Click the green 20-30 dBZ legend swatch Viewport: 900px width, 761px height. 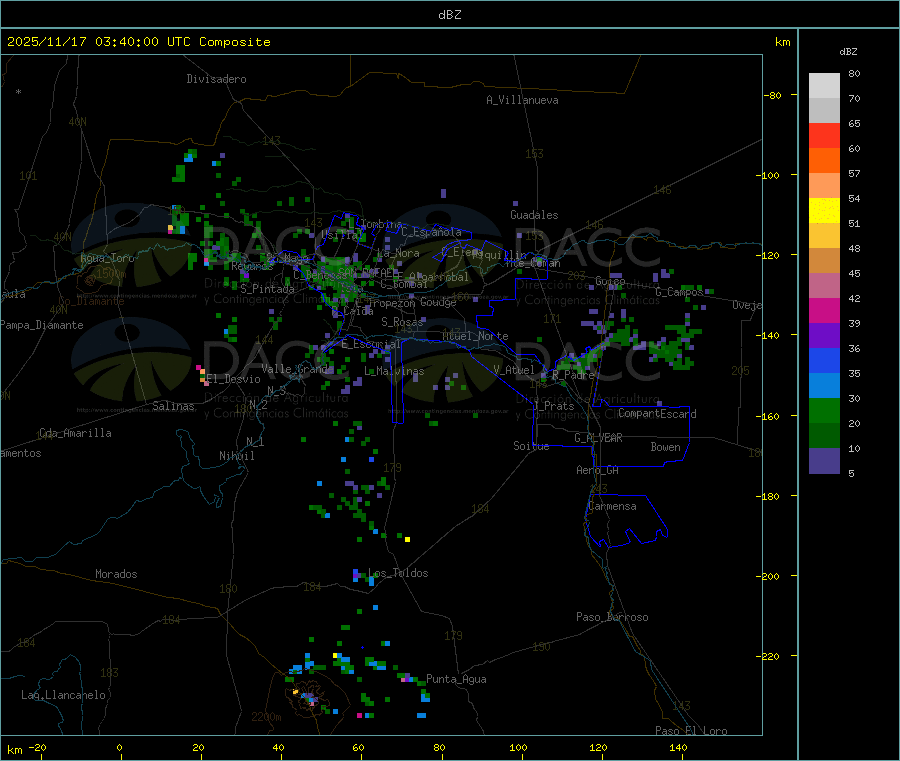click(824, 410)
